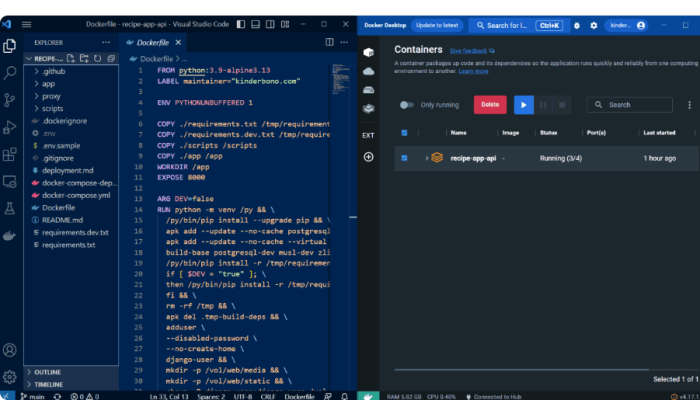Open Customize Layout in VS Code title bar
The height and width of the screenshot is (400, 700).
(x=285, y=24)
